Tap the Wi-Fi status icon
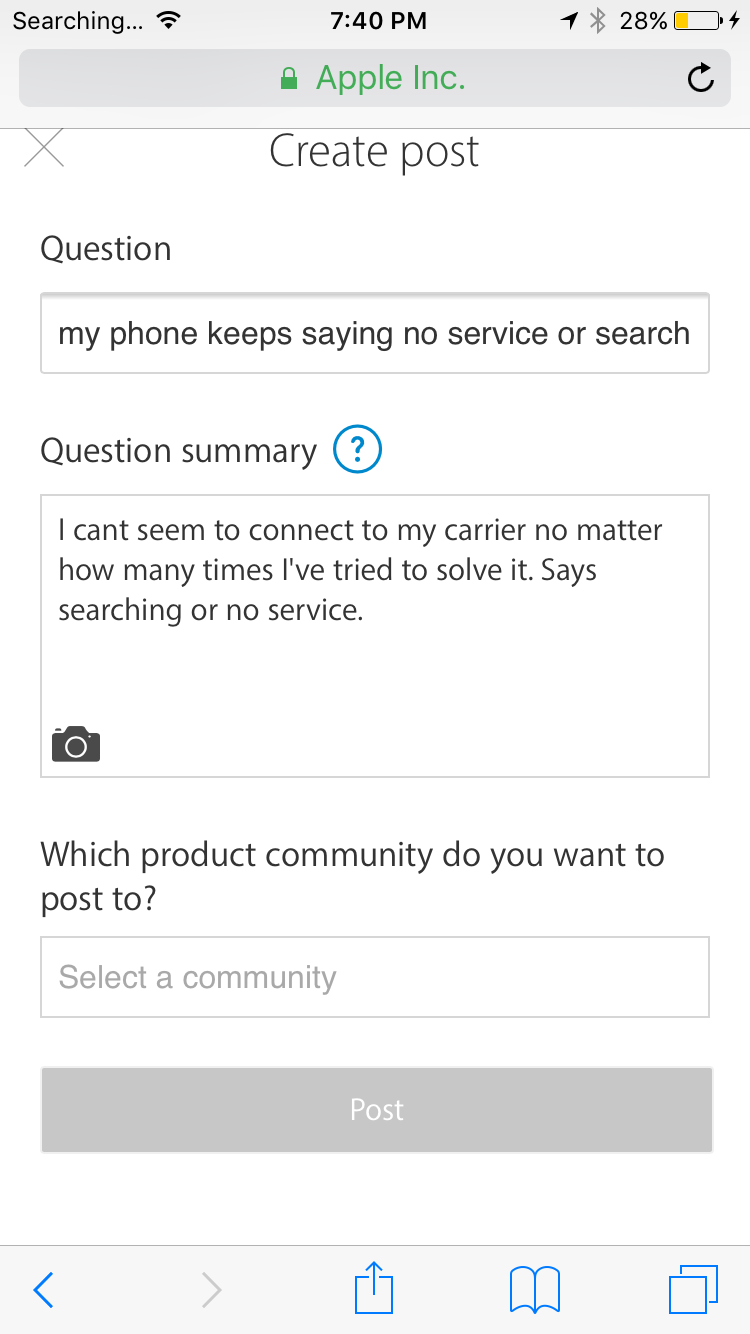Viewport: 750px width, 1334px height. tap(169, 20)
